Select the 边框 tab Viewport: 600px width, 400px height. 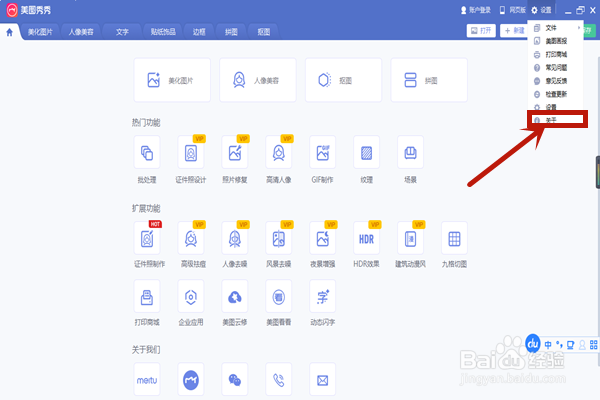199,32
